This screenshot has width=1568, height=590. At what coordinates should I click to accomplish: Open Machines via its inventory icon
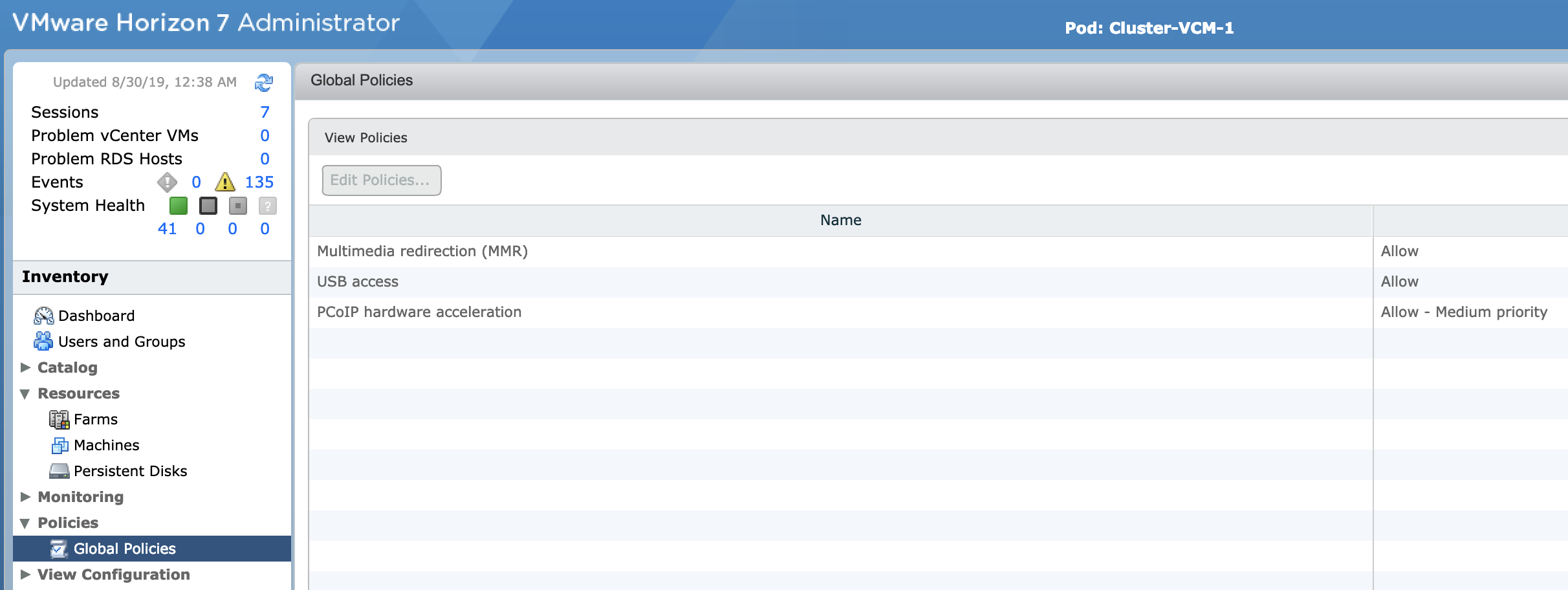coord(60,445)
